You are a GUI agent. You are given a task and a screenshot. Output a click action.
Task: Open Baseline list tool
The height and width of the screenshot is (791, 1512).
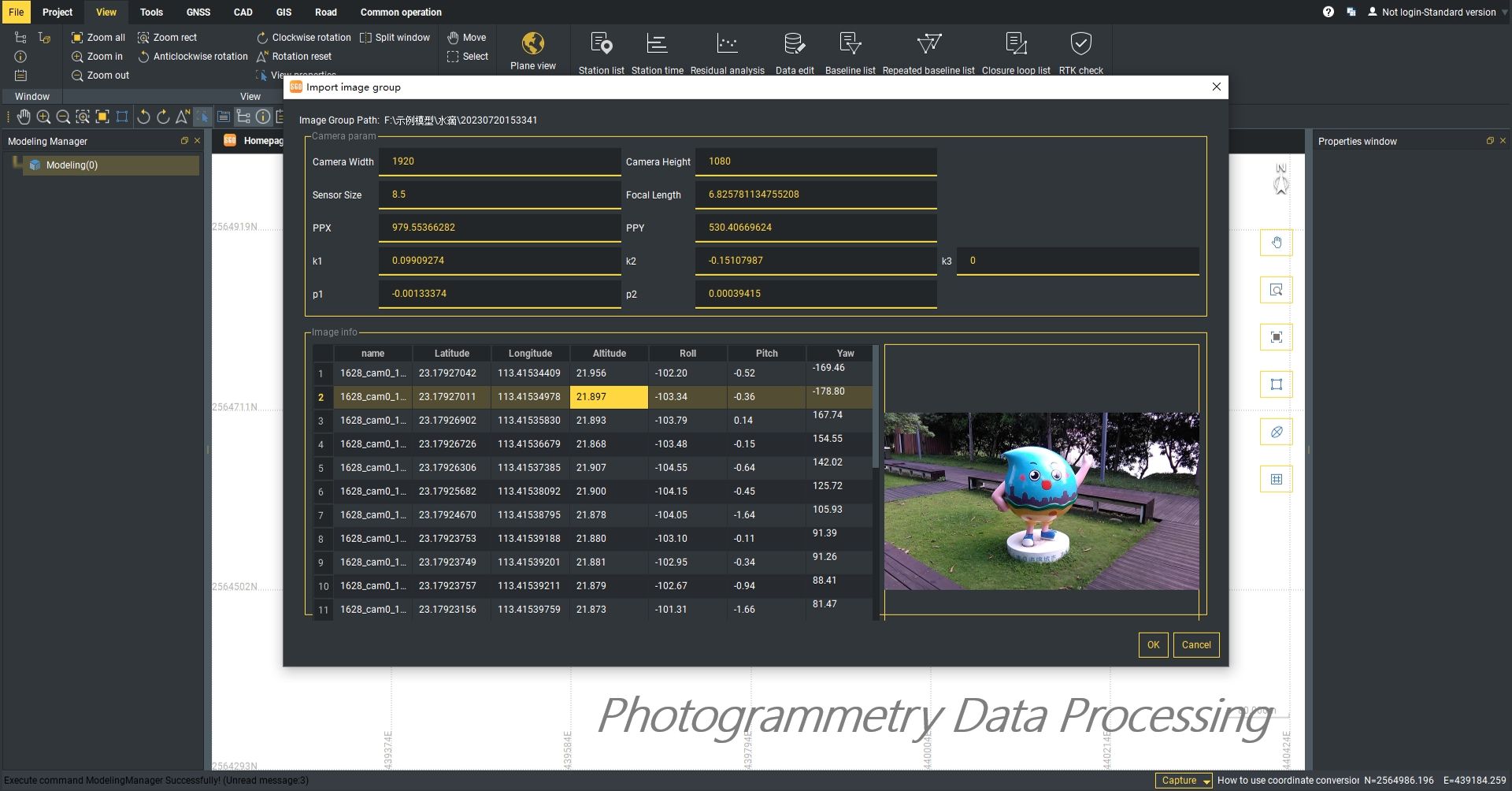point(850,53)
